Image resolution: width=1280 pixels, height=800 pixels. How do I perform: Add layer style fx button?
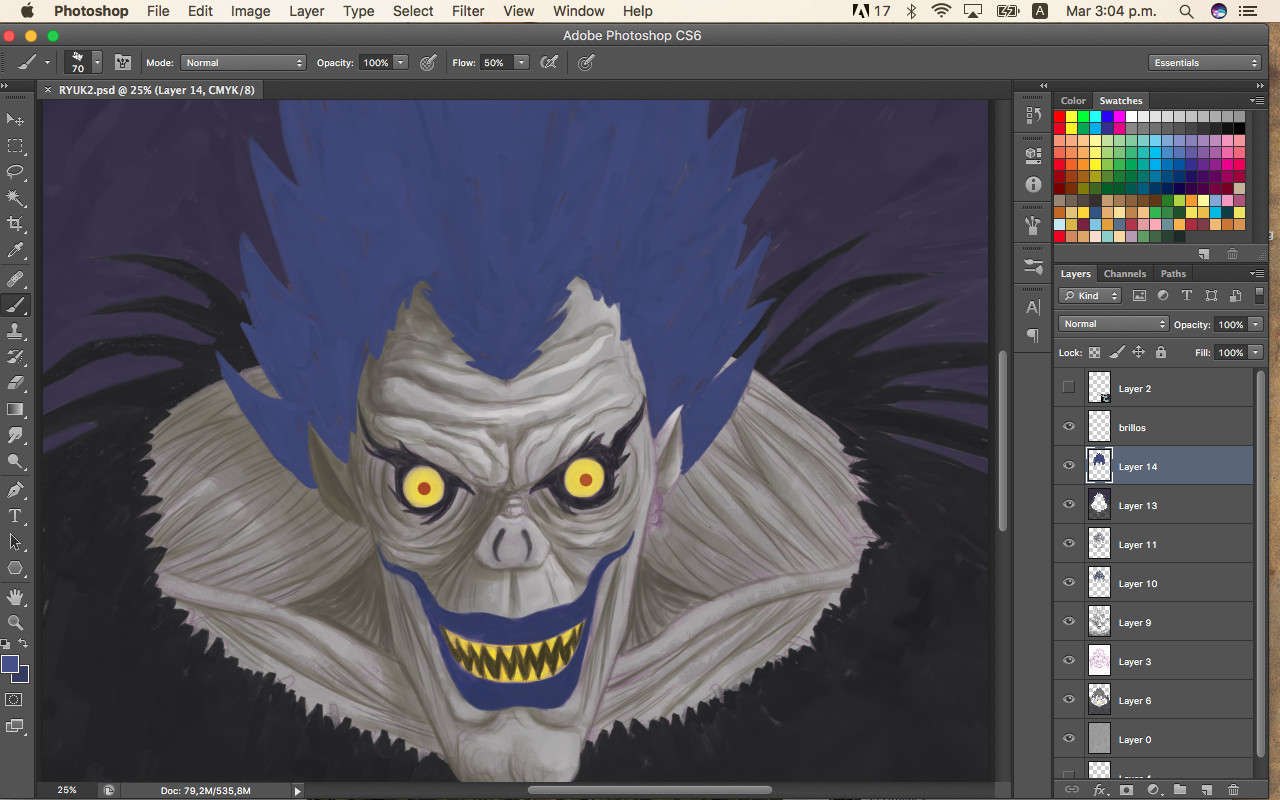point(1100,789)
